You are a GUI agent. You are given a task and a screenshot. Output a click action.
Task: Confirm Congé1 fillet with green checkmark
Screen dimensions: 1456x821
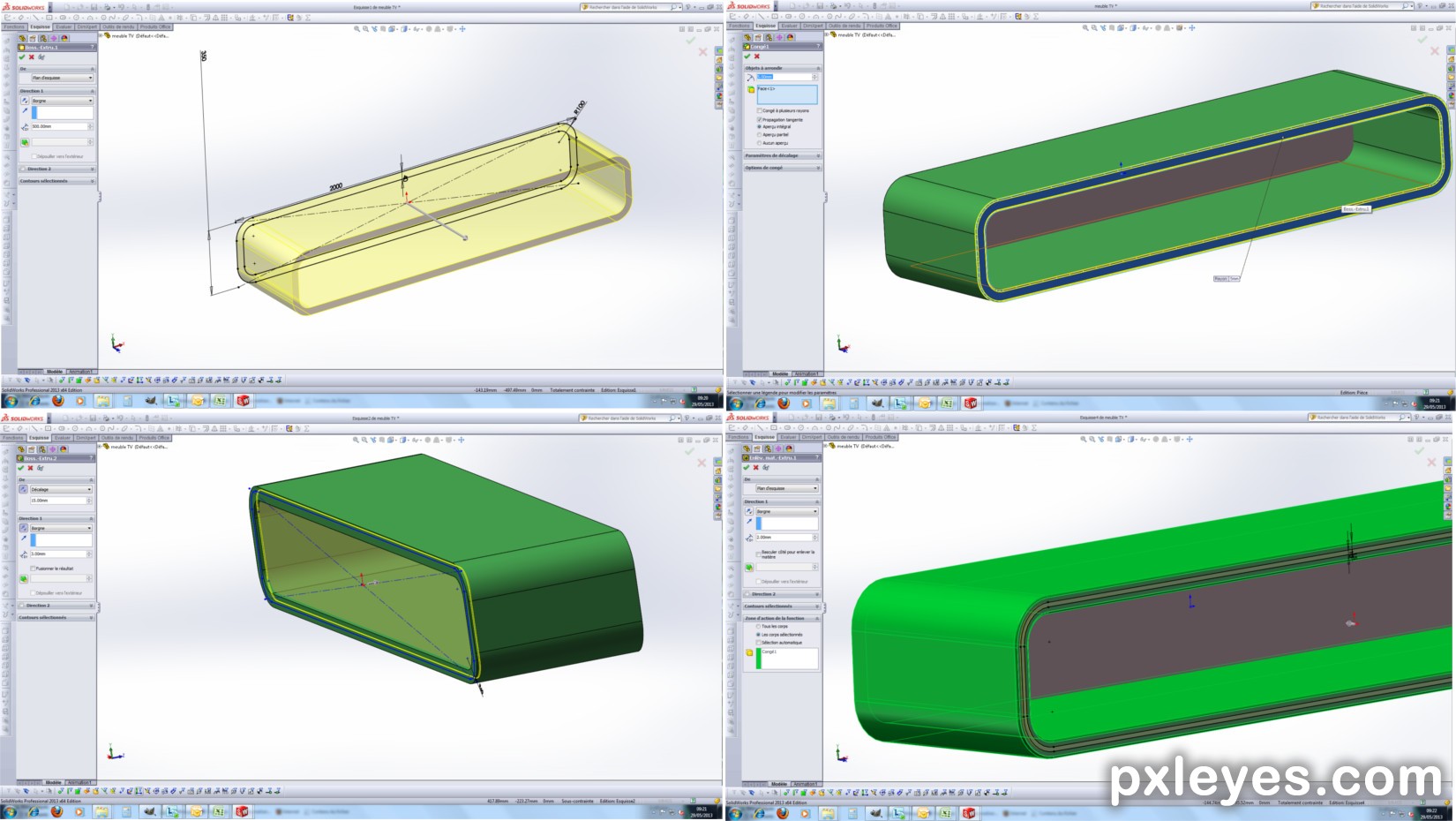pyautogui.click(x=747, y=56)
